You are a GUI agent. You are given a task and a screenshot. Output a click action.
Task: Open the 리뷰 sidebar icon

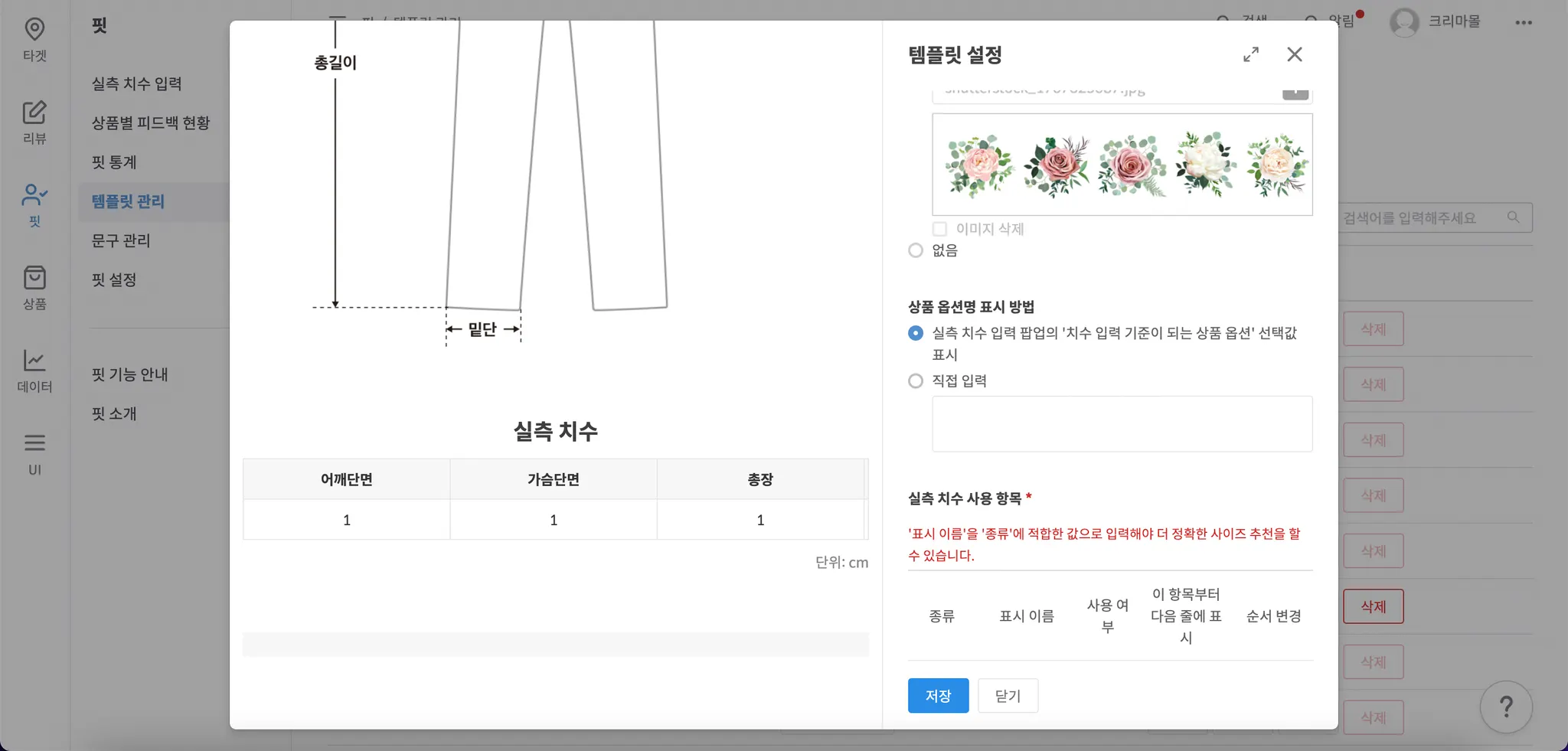coord(34,121)
